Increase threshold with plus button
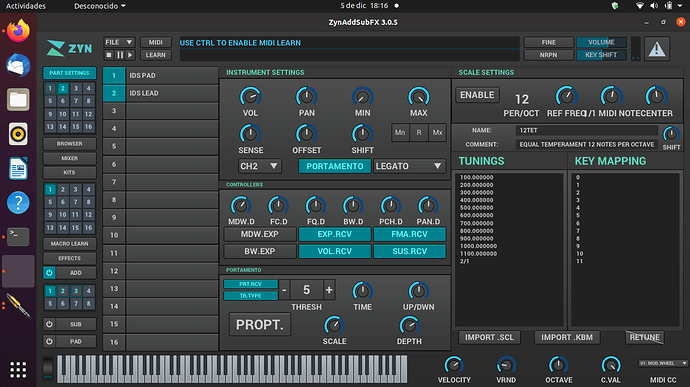 329,290
